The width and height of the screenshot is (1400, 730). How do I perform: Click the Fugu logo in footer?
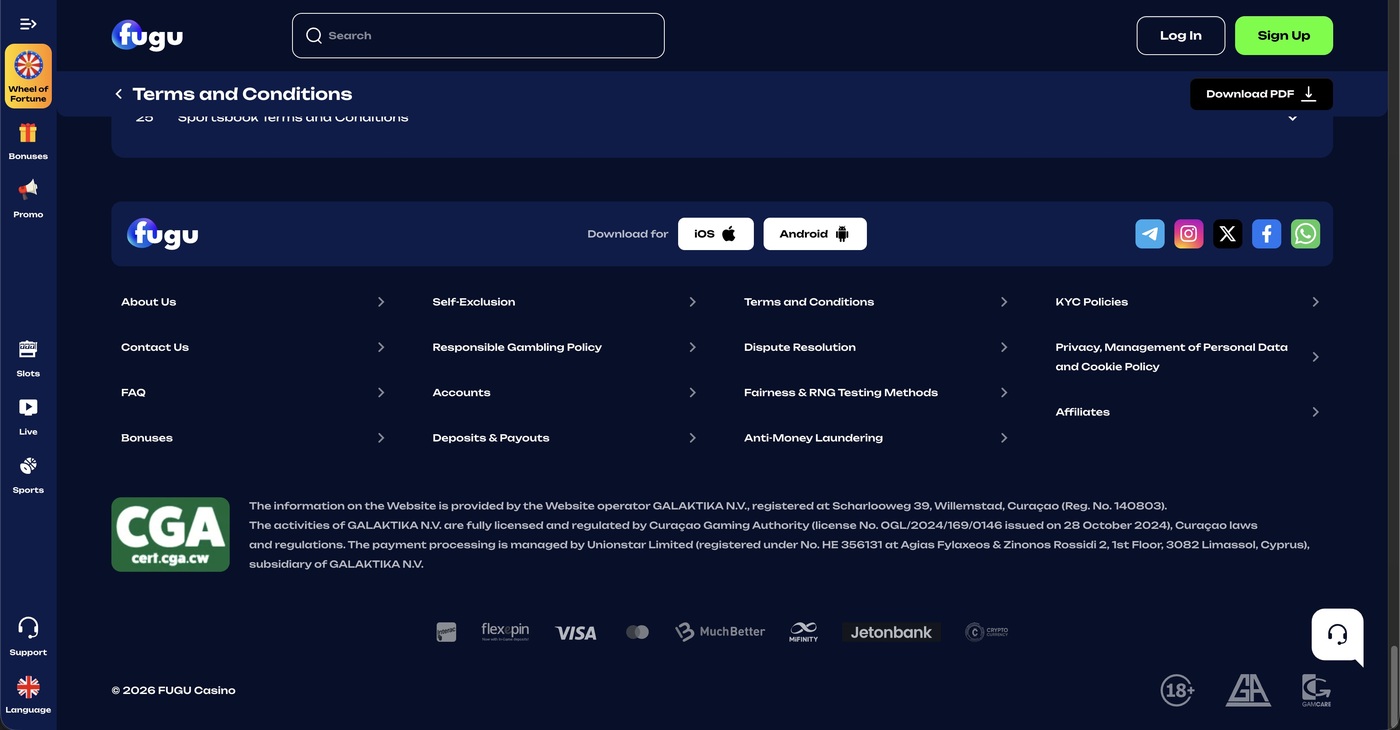pyautogui.click(x=163, y=234)
